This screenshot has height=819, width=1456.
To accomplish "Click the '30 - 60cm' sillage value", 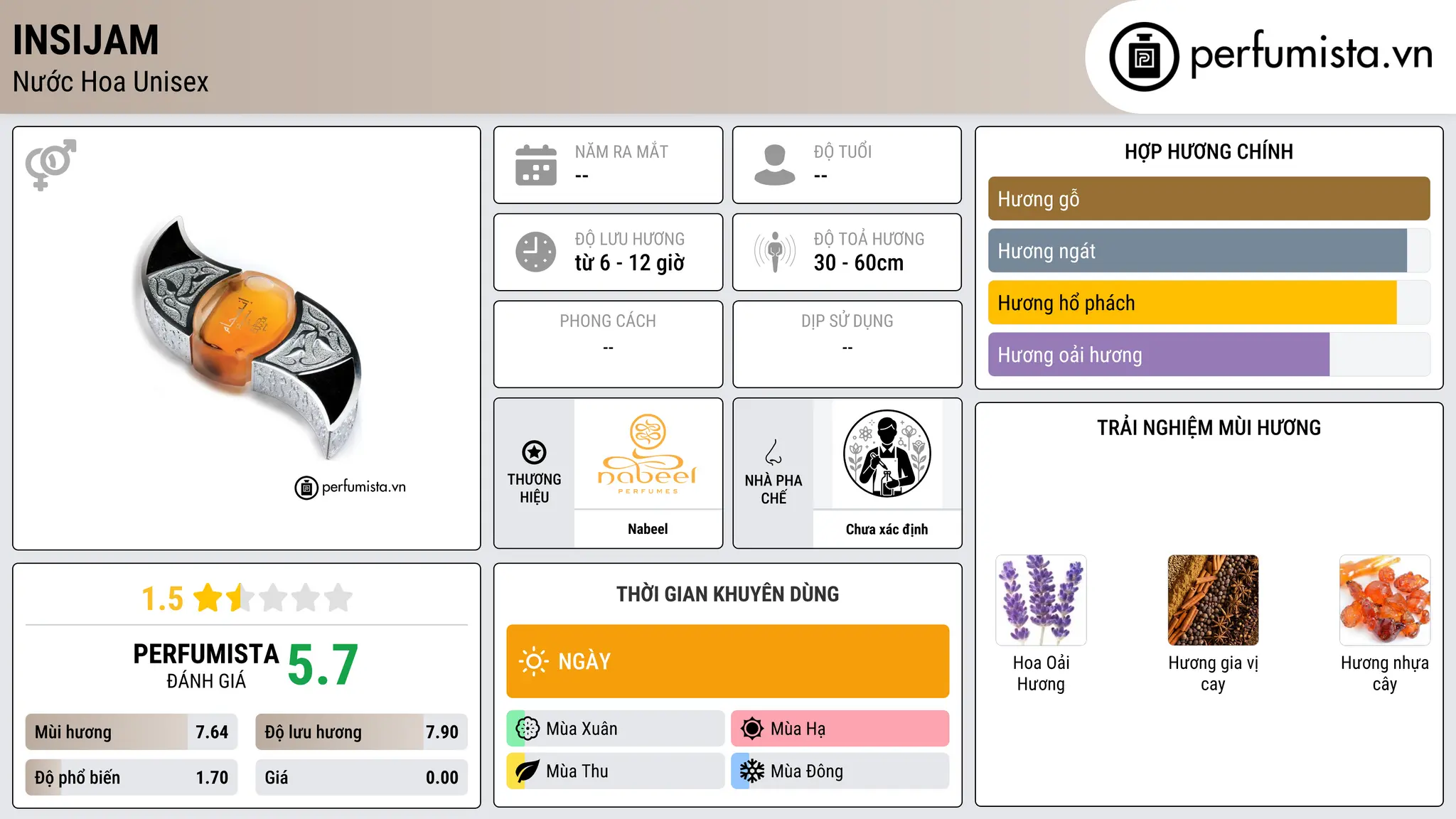I will click(859, 263).
